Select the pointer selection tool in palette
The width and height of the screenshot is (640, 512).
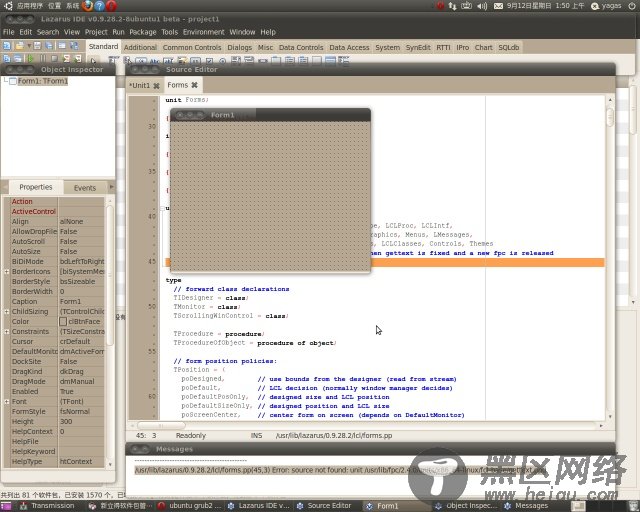click(93, 61)
